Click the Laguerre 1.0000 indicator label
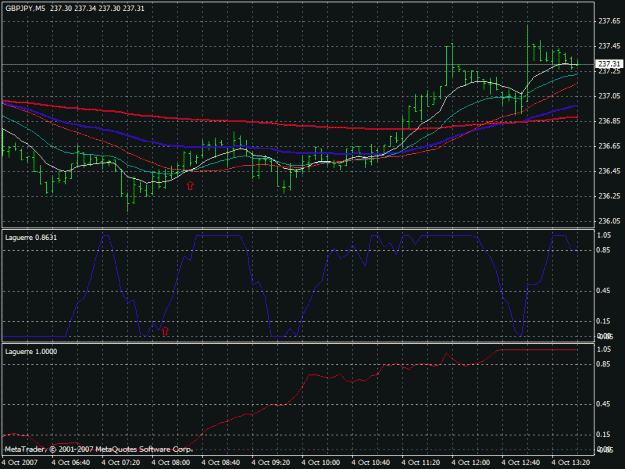 (31, 351)
